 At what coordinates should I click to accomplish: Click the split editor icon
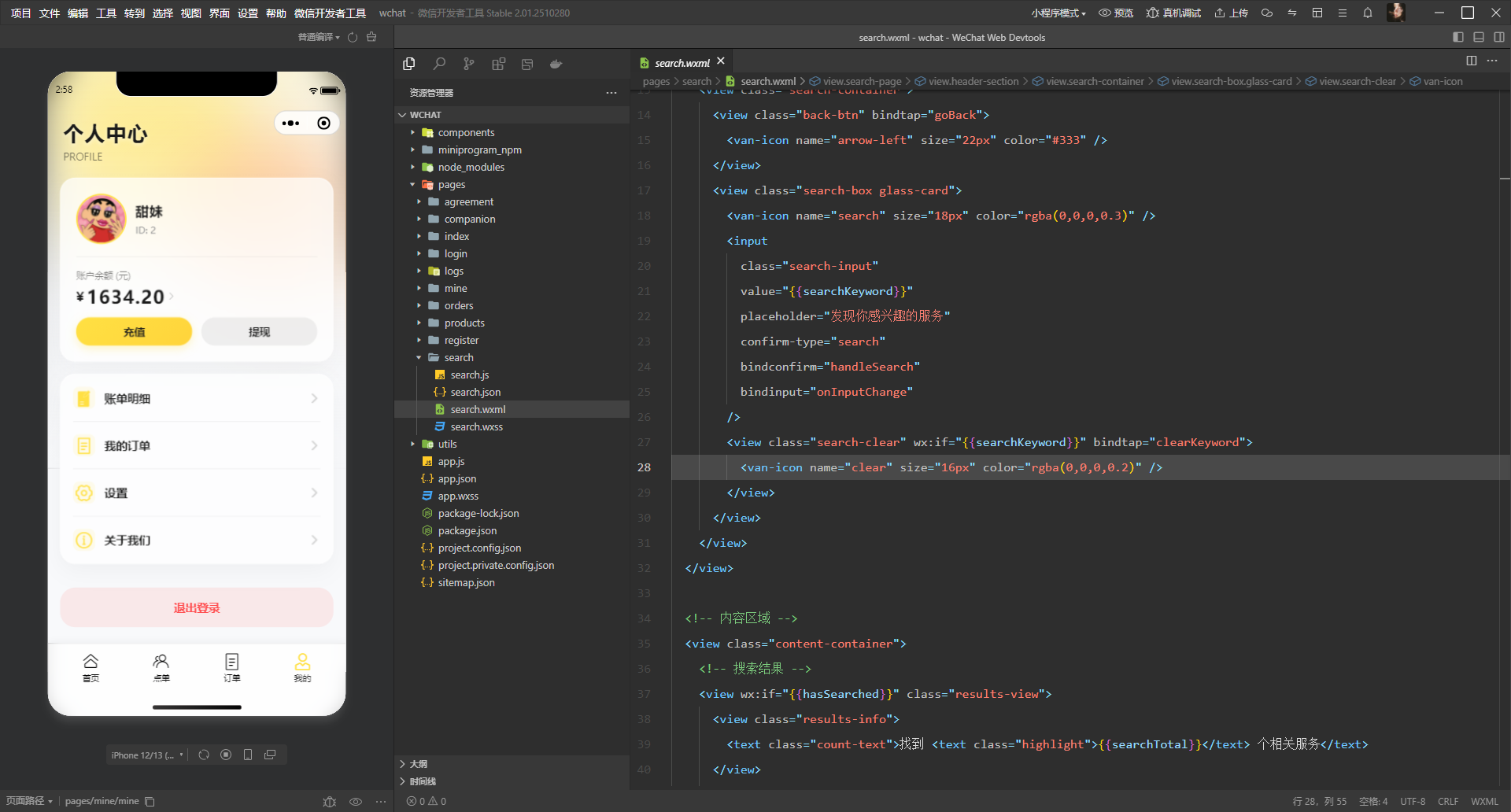coord(1471,61)
